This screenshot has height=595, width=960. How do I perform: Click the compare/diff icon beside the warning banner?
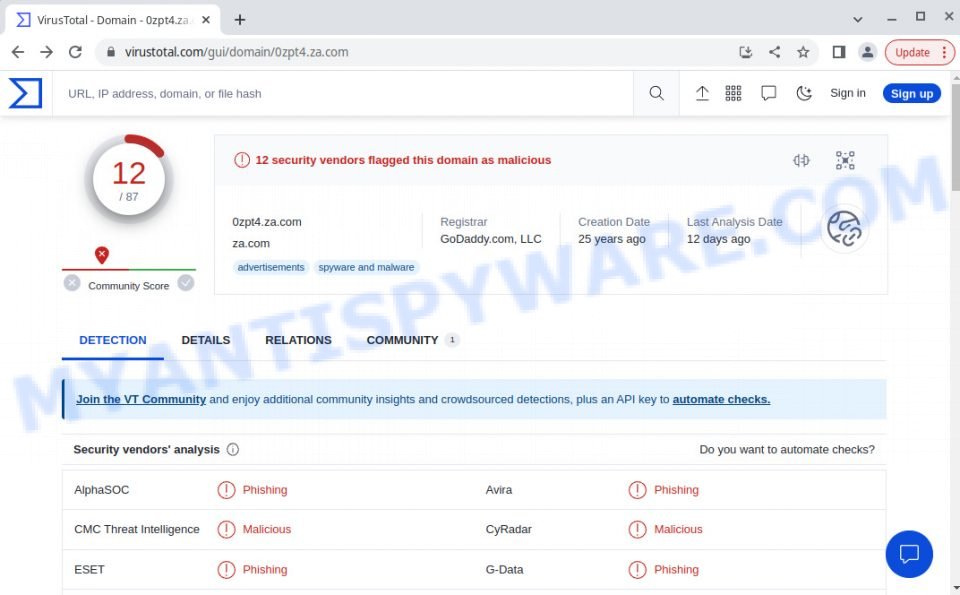coord(800,160)
